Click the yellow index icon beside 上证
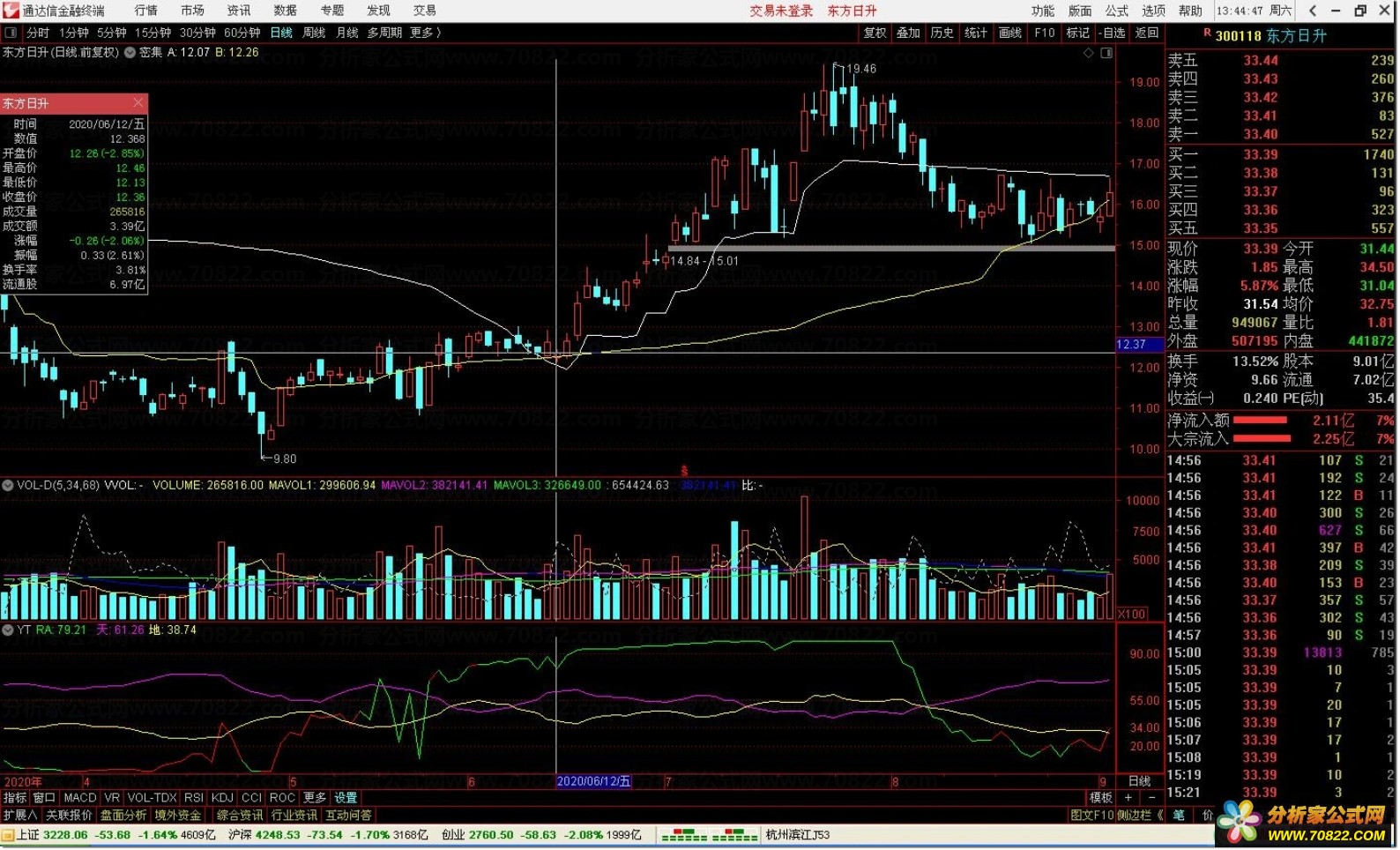Viewport: 1400px width, 850px height. (8, 835)
